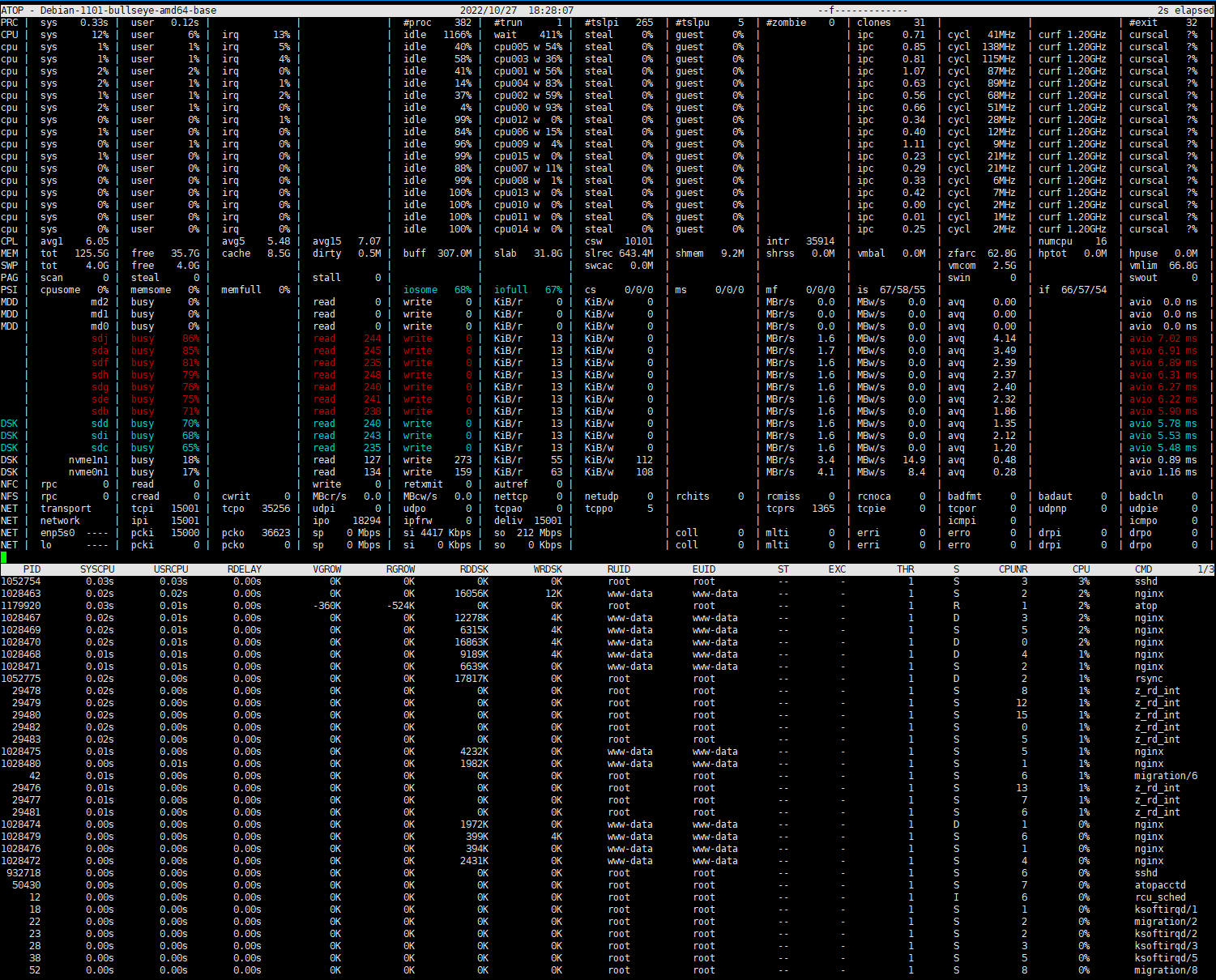Sort processes by the SYSCPU column header
This screenshot has width=1216, height=980.
point(97,569)
